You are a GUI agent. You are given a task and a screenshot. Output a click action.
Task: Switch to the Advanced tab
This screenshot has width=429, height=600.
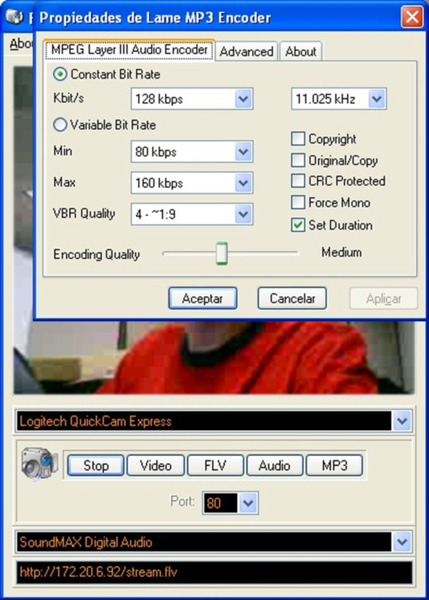click(x=246, y=51)
